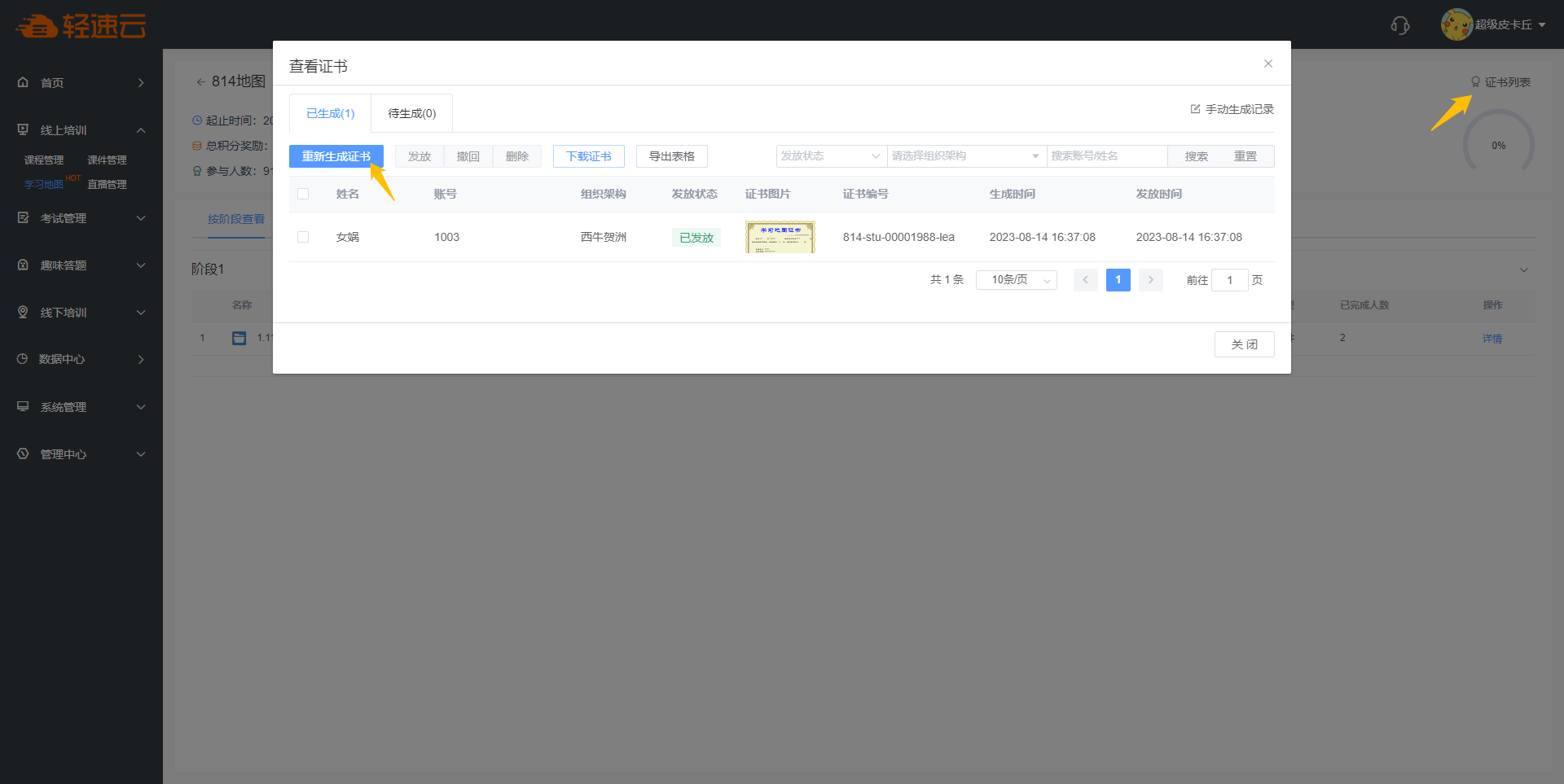Screen dimensions: 1564x784
Task: Click the 下载证书 button
Action: 588,156
